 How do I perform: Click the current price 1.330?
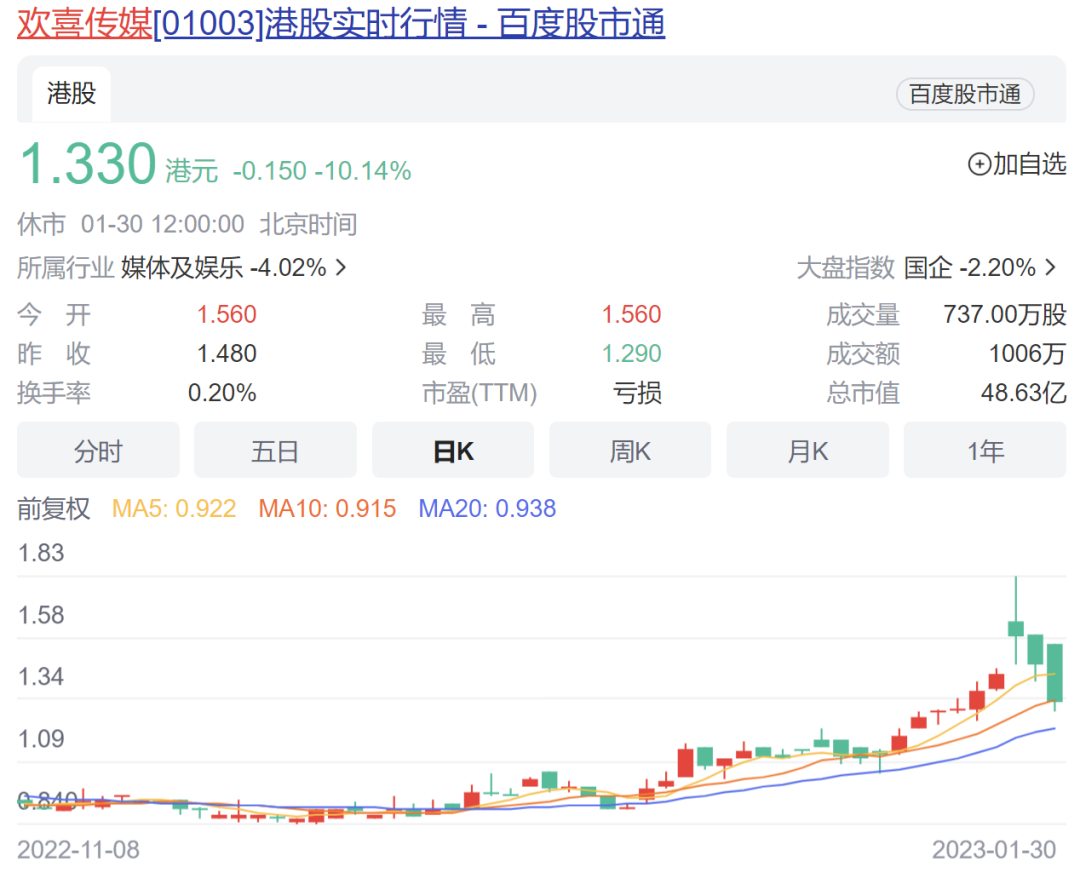88,164
